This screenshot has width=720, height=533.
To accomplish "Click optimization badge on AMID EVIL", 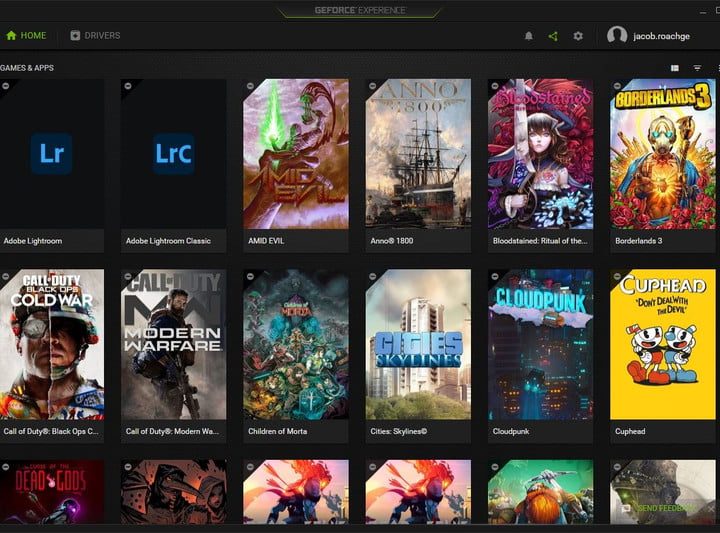I will (x=250, y=86).
